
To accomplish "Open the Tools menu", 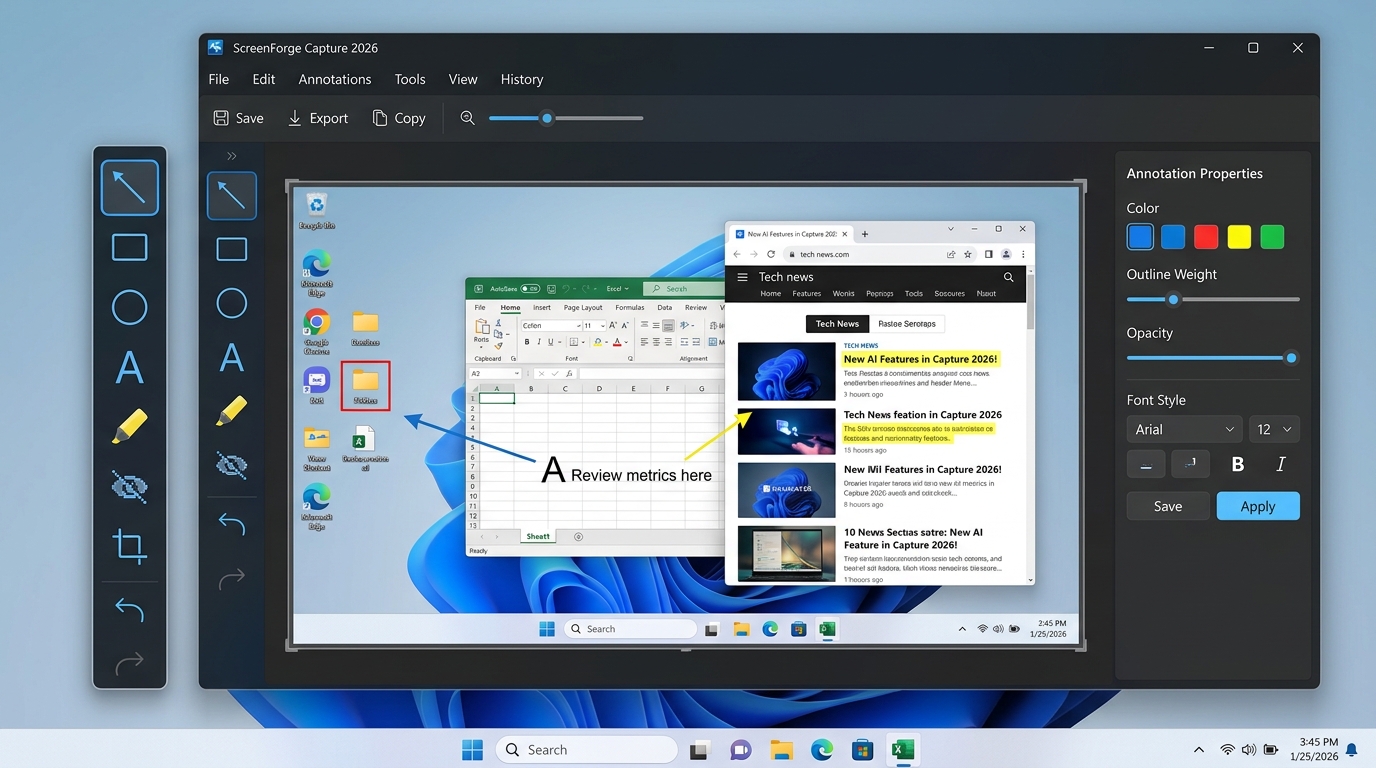I will 410,79.
